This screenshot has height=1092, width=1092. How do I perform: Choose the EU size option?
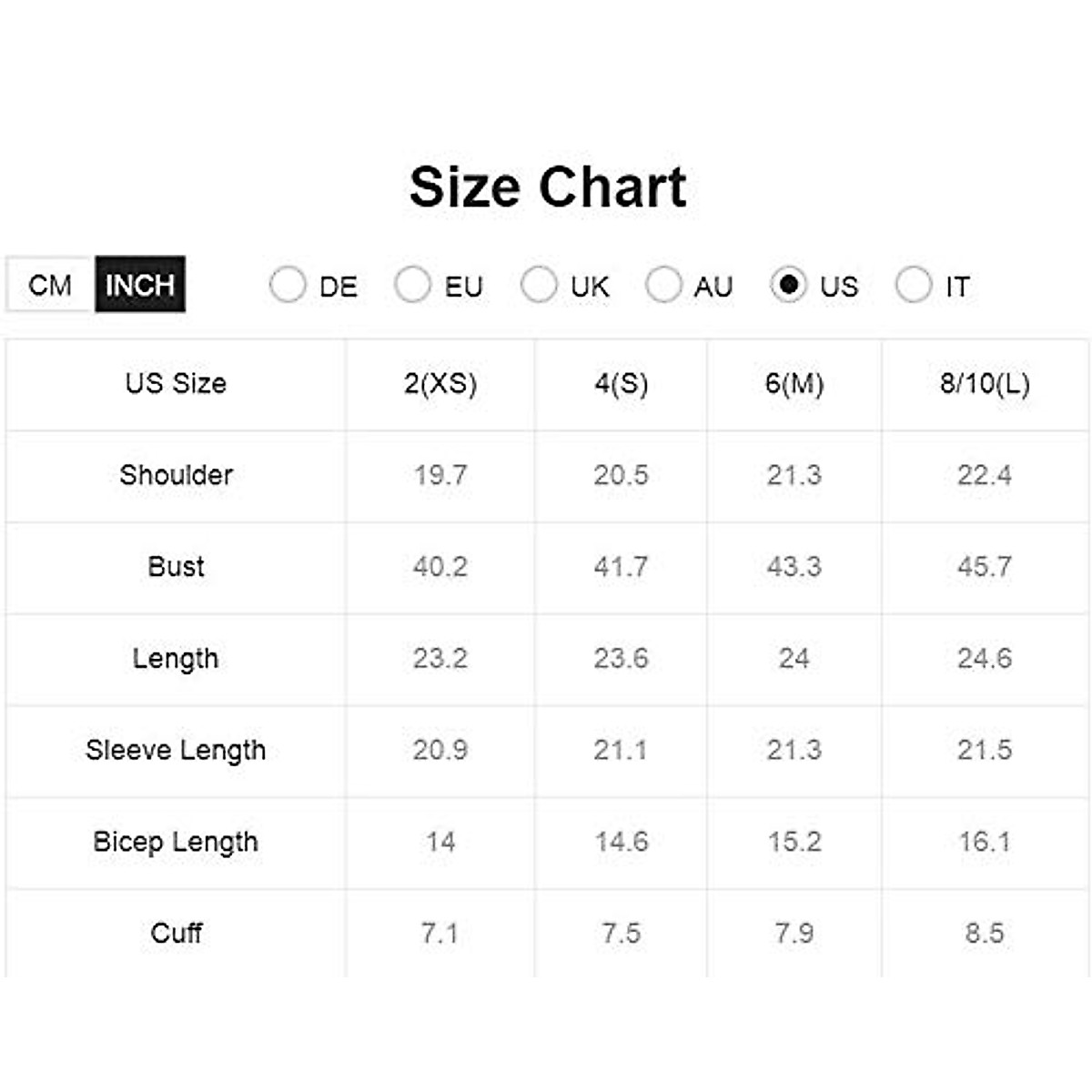[412, 285]
